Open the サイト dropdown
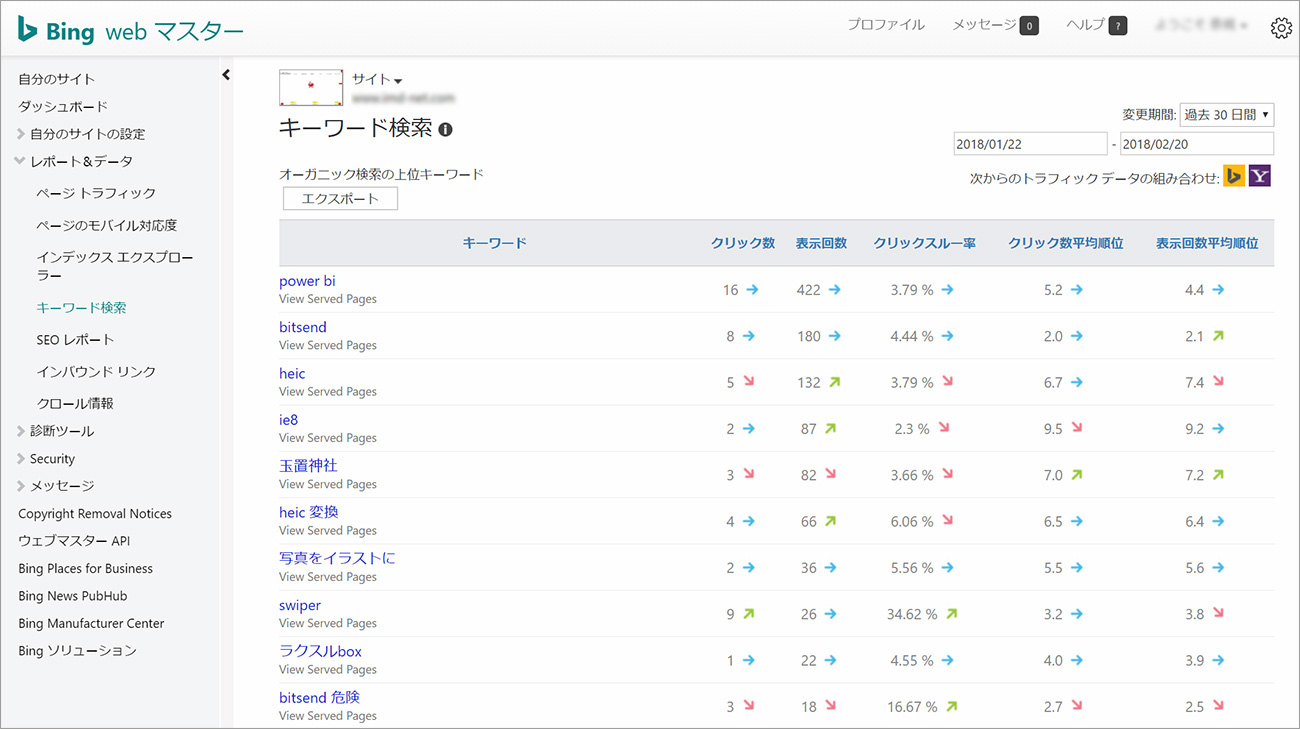This screenshot has width=1300, height=729. point(377,79)
